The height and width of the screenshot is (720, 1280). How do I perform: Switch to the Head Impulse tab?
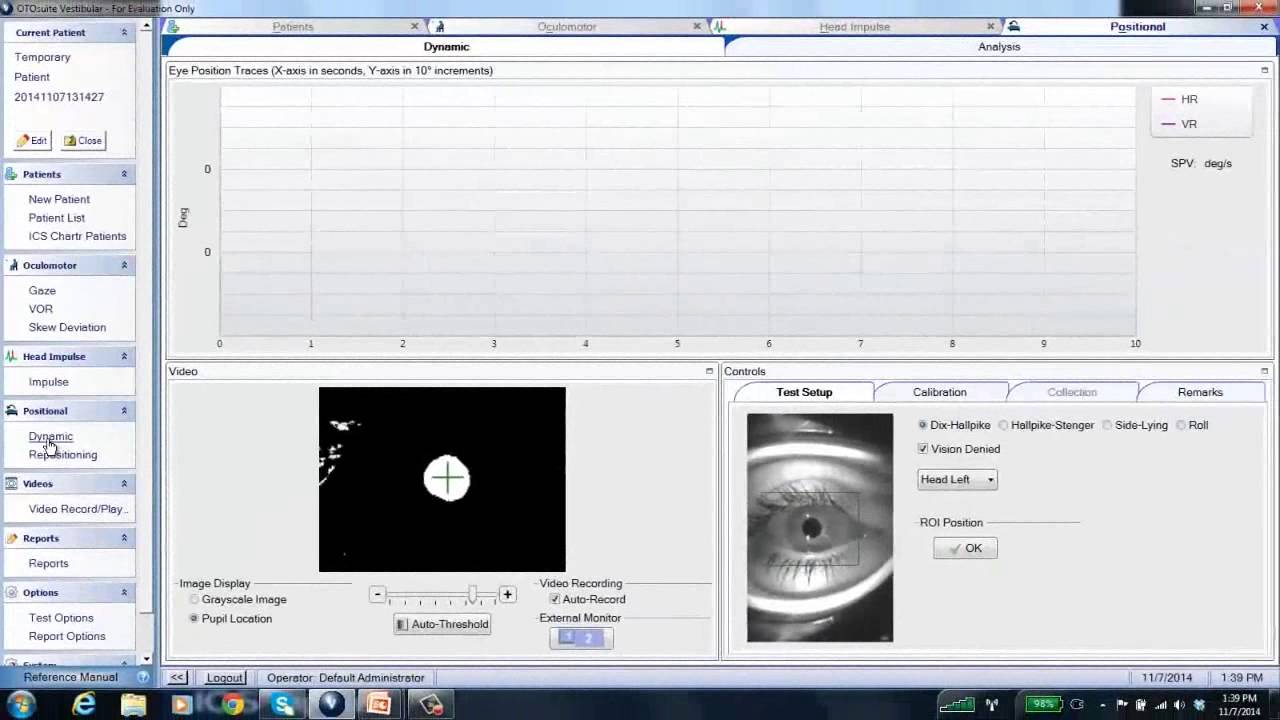854,27
